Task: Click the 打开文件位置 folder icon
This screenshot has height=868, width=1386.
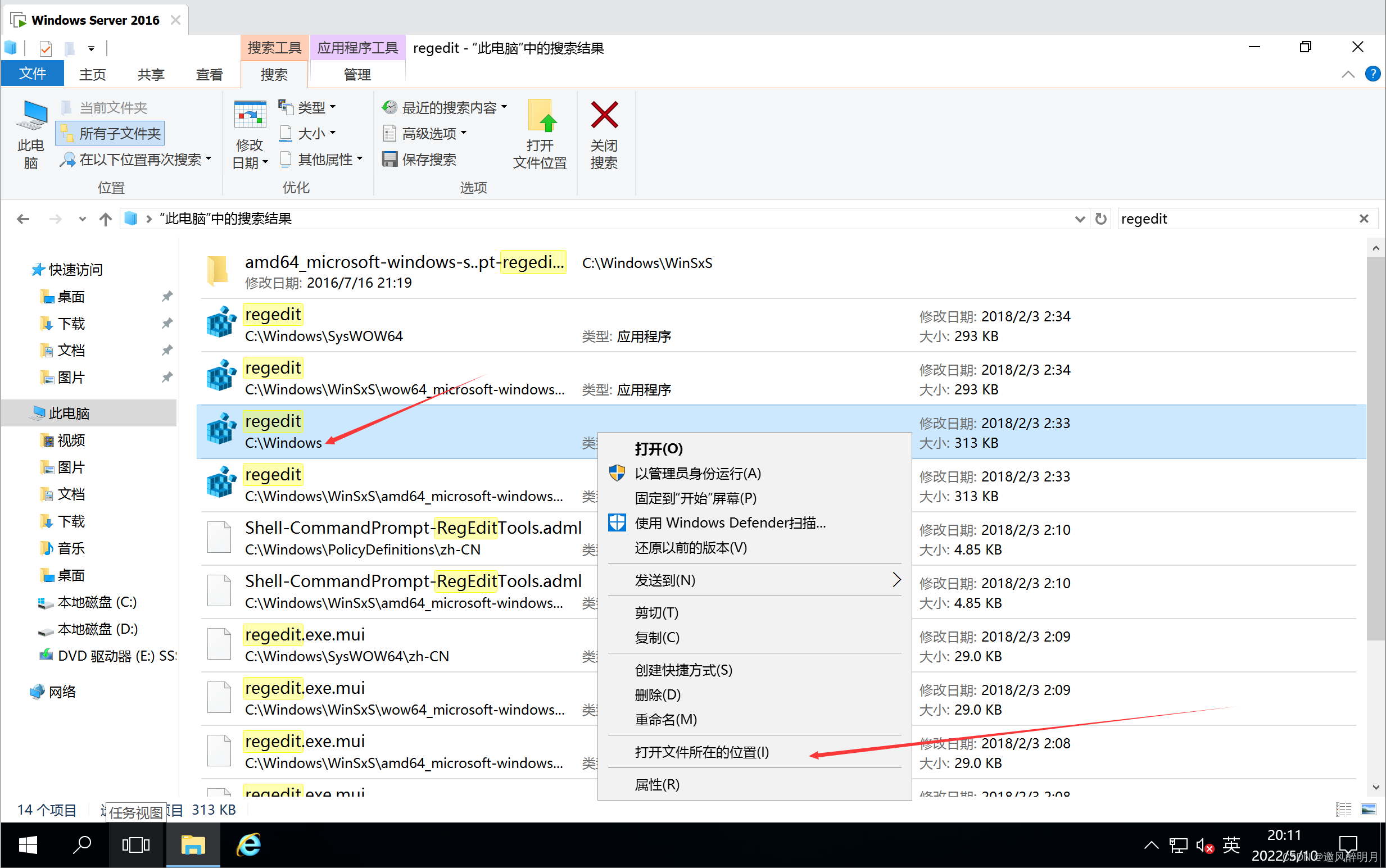Action: click(x=541, y=115)
